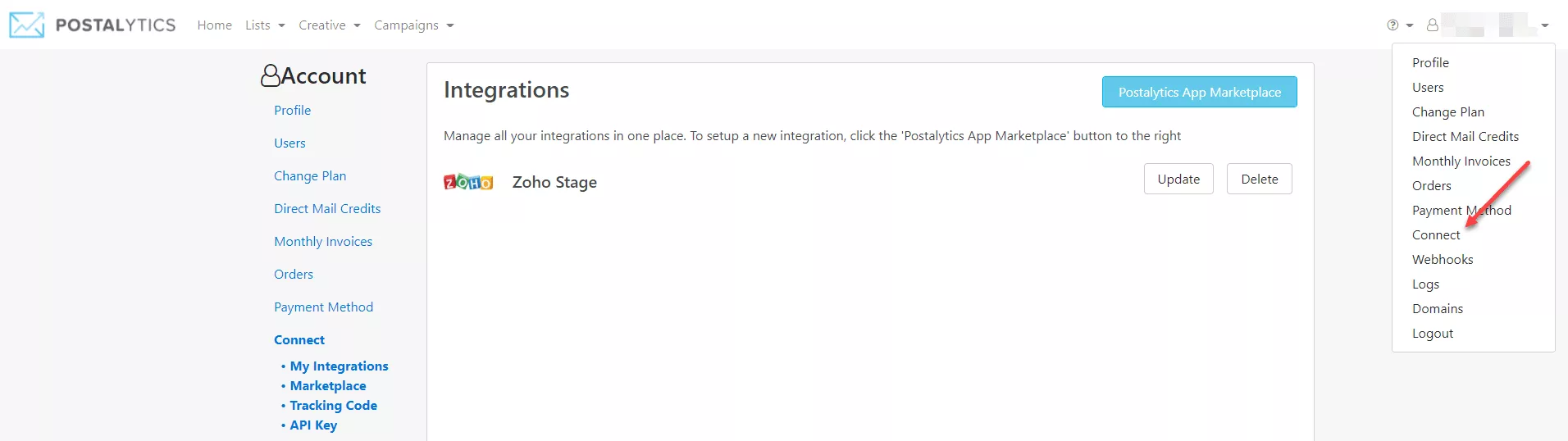Viewport: 1568px width, 441px height.
Task: Select Connect in the user dropdown menu
Action: [x=1436, y=234]
